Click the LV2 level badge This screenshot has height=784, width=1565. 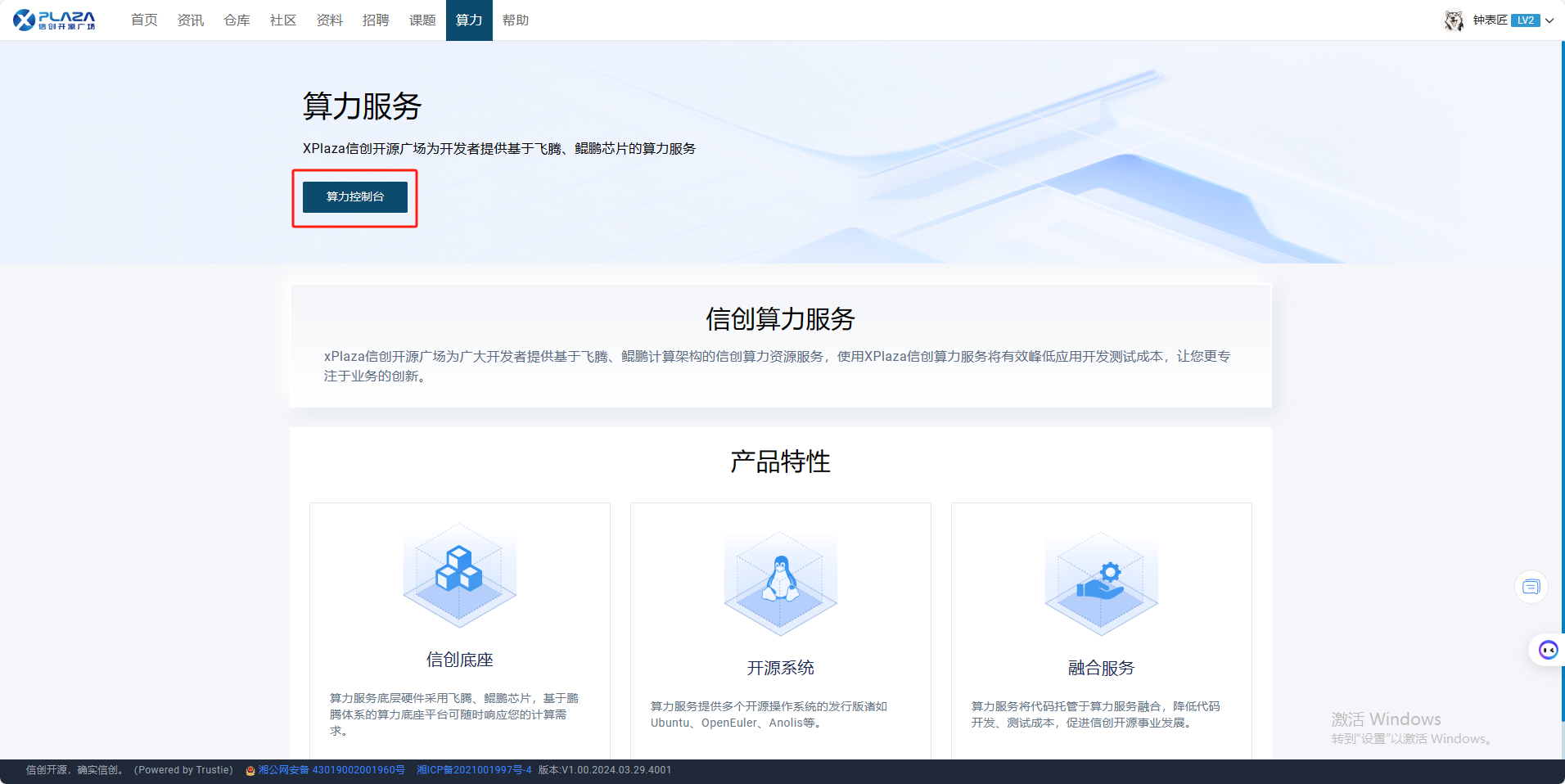1525,20
